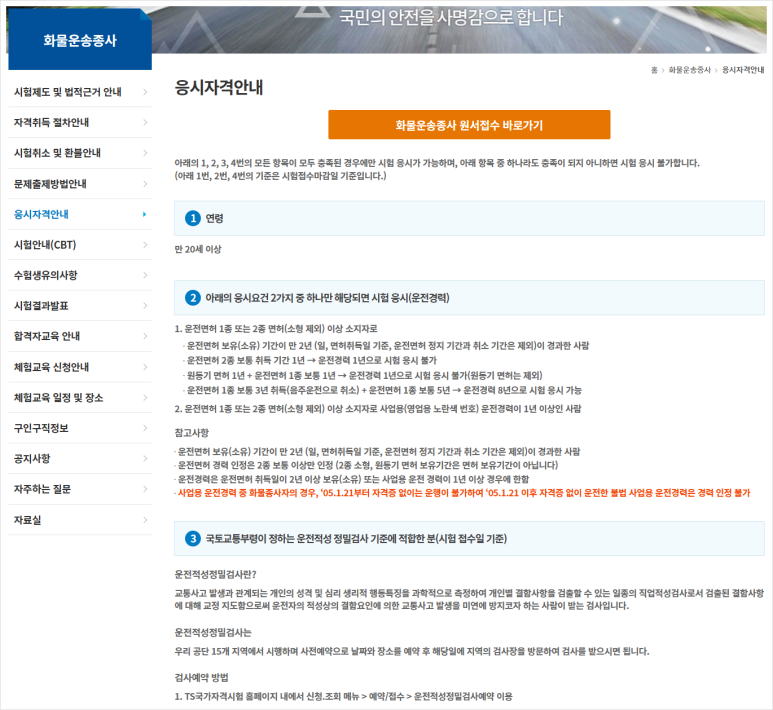
Task: Click the 참고사항 subheading
Action: click(x=192, y=433)
